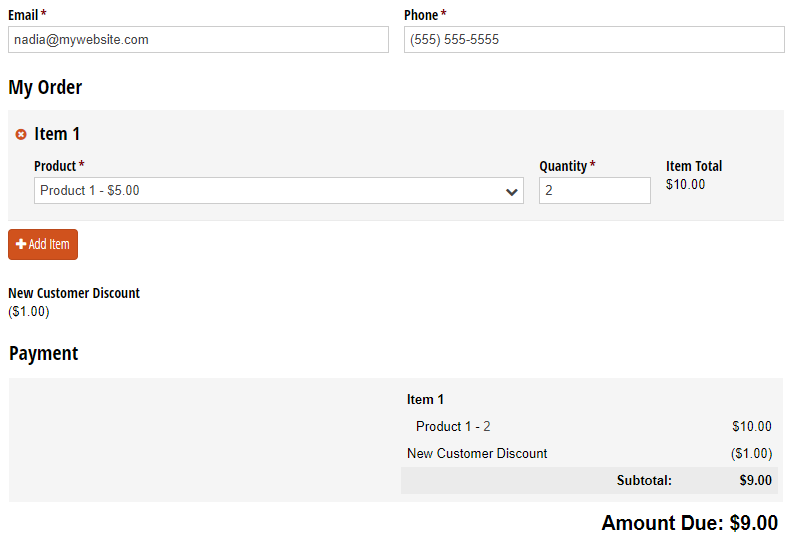Click the Amount Due: $9.00 text
The width and height of the screenshot is (789, 545).
(x=689, y=523)
